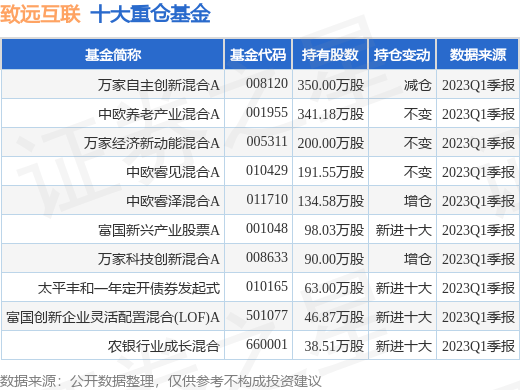Click the 基金简称 column header
This screenshot has height=390, width=520.
tap(113, 55)
